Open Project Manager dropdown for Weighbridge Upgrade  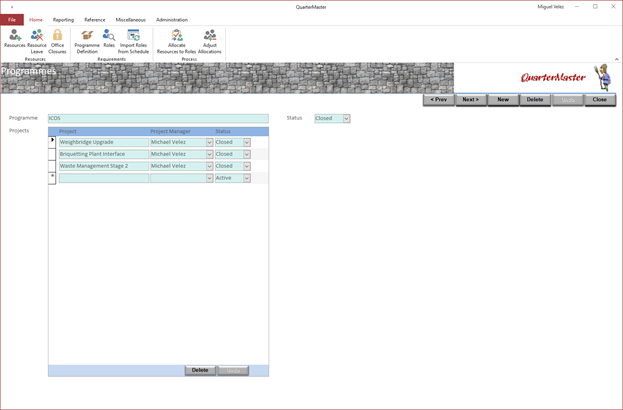pyautogui.click(x=209, y=142)
